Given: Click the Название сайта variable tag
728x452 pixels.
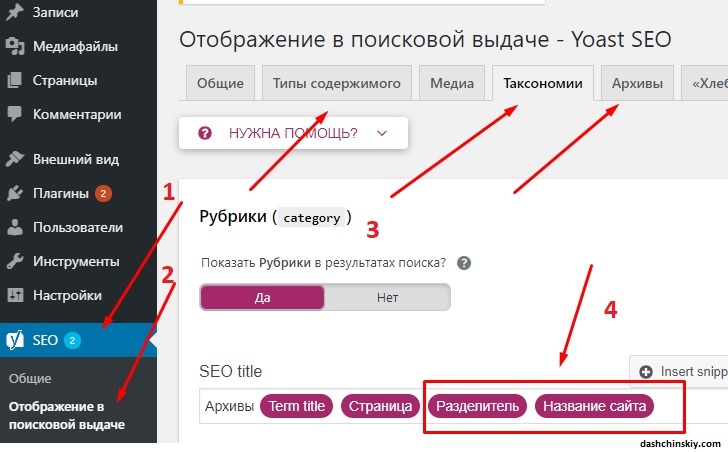Looking at the screenshot, I should point(594,406).
